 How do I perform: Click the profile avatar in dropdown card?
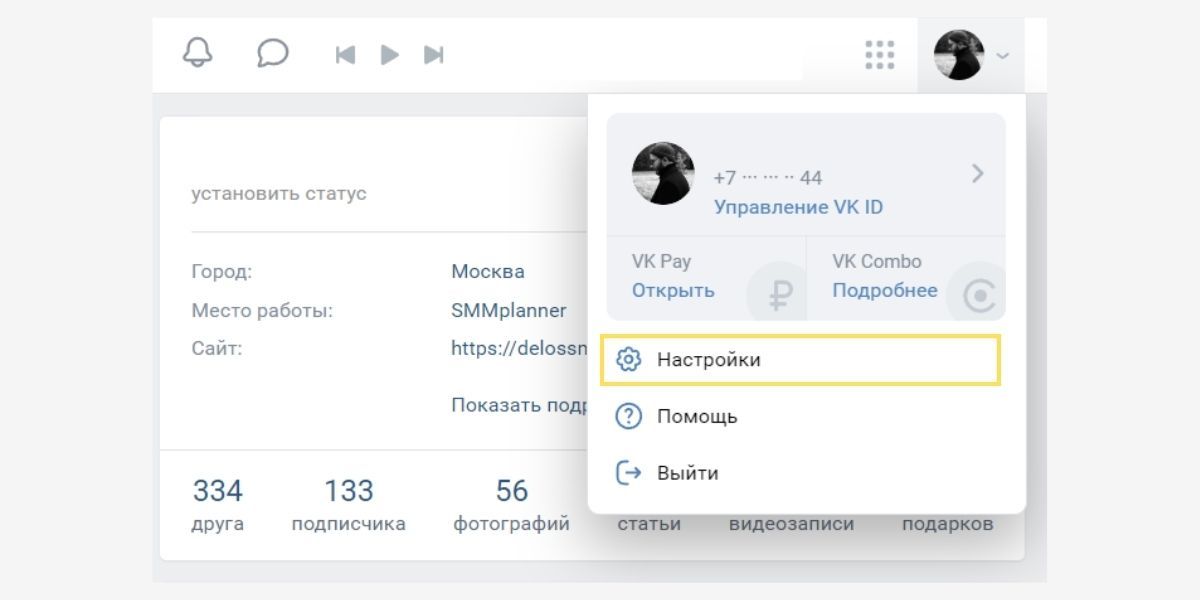click(x=663, y=174)
